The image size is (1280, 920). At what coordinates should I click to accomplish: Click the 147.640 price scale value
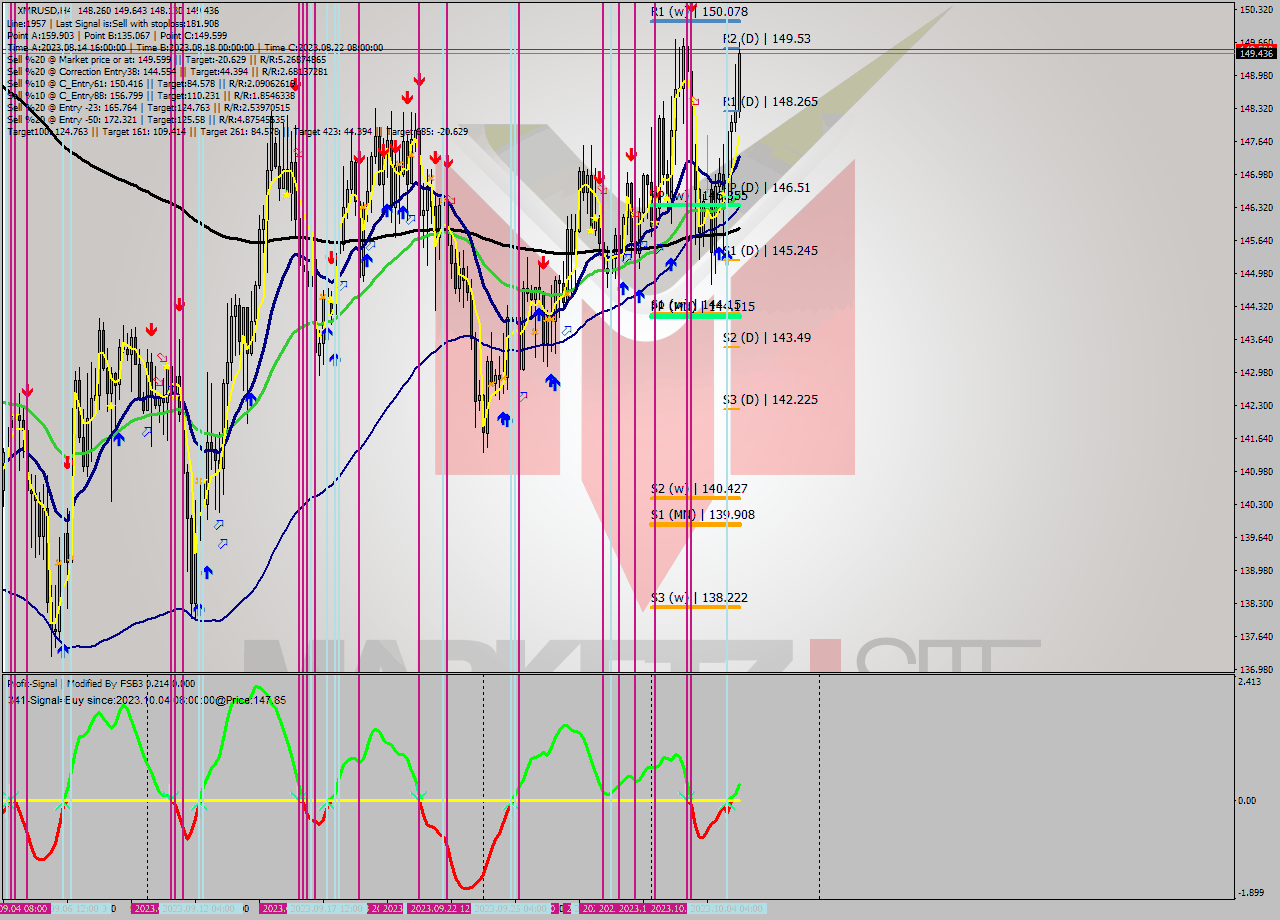(1256, 142)
